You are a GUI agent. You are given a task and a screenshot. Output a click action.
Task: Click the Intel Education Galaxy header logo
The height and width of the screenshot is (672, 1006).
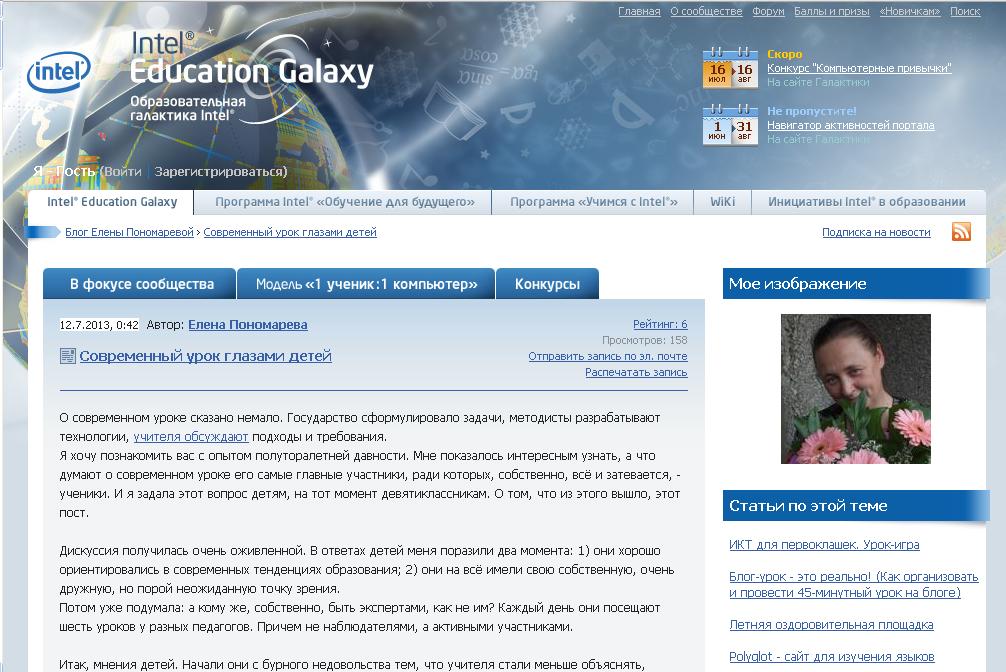pos(252,77)
